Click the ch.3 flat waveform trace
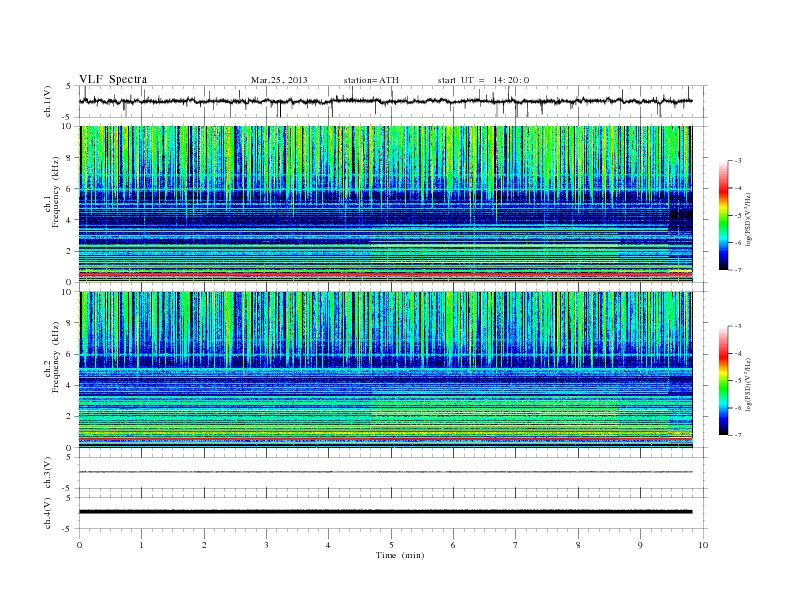Screen dimensions: 792x612 tap(385, 472)
